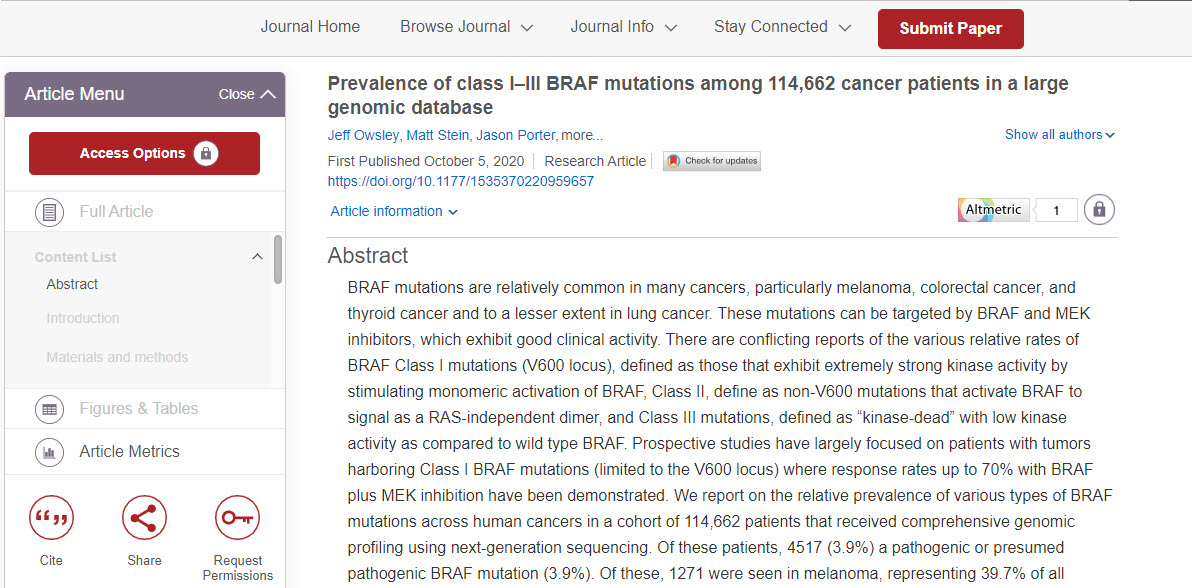Collapse the Content List section
This screenshot has width=1192, height=588.
pos(257,257)
